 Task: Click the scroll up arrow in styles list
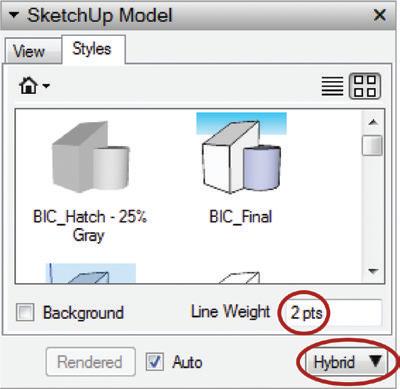tap(373, 122)
